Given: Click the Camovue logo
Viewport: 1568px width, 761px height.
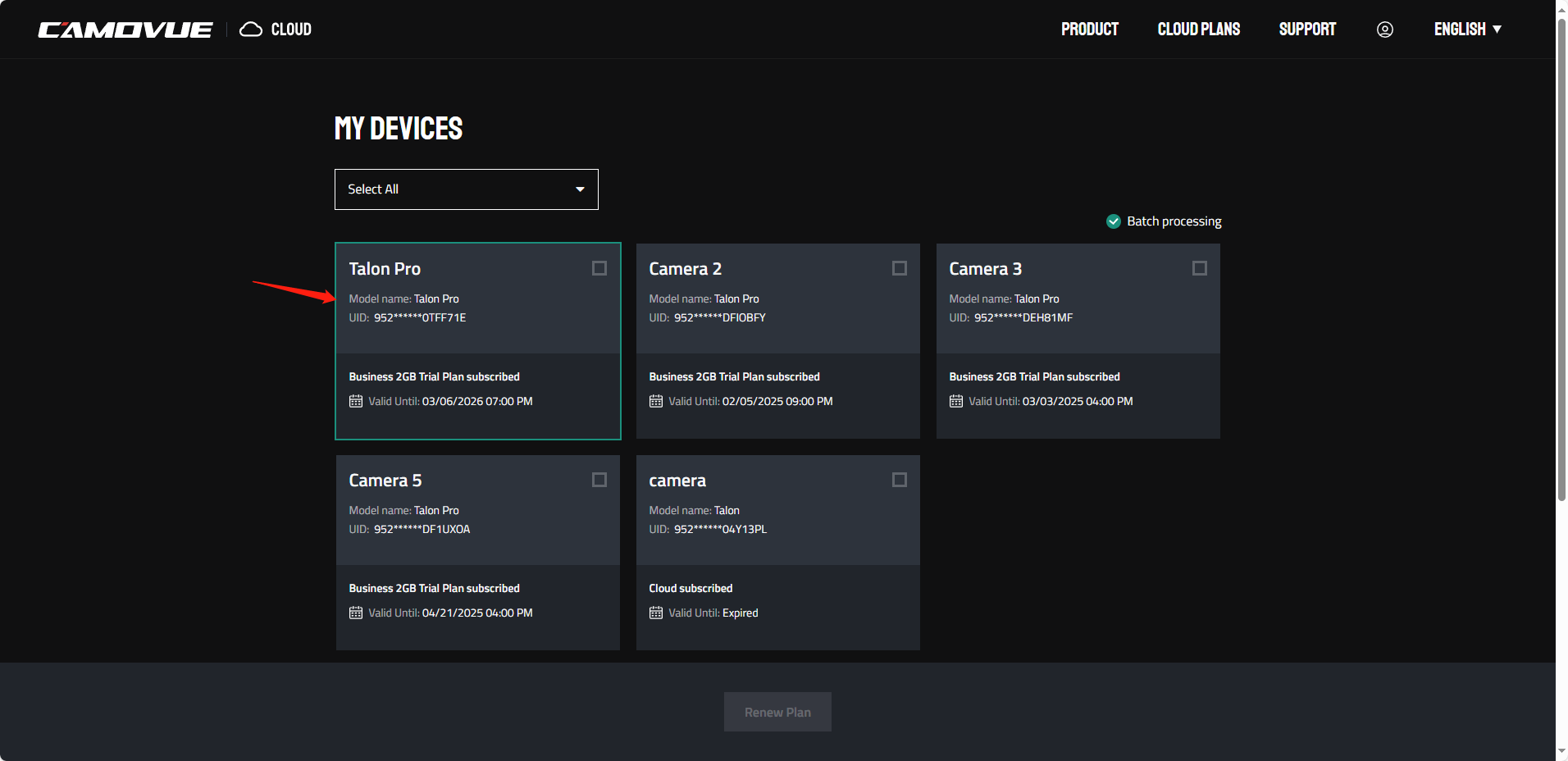Looking at the screenshot, I should [x=125, y=30].
